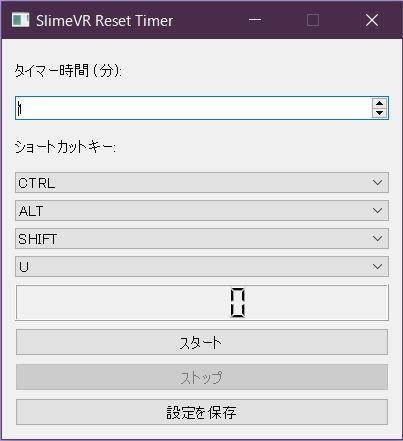Decrease timer minutes with down arrow
The image size is (403, 441).
pos(379,113)
